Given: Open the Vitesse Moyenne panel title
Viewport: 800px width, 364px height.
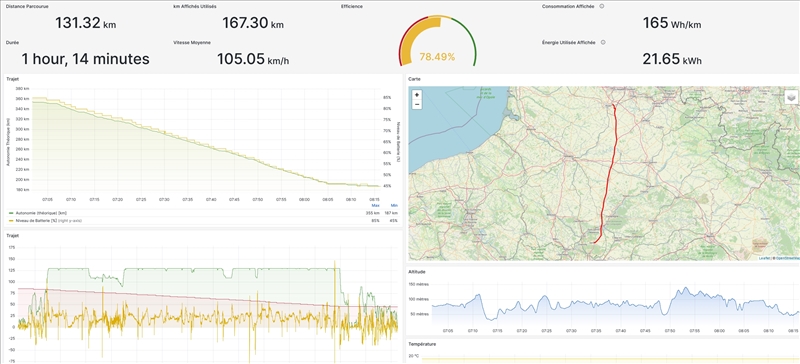Looking at the screenshot, I should pos(192,43).
